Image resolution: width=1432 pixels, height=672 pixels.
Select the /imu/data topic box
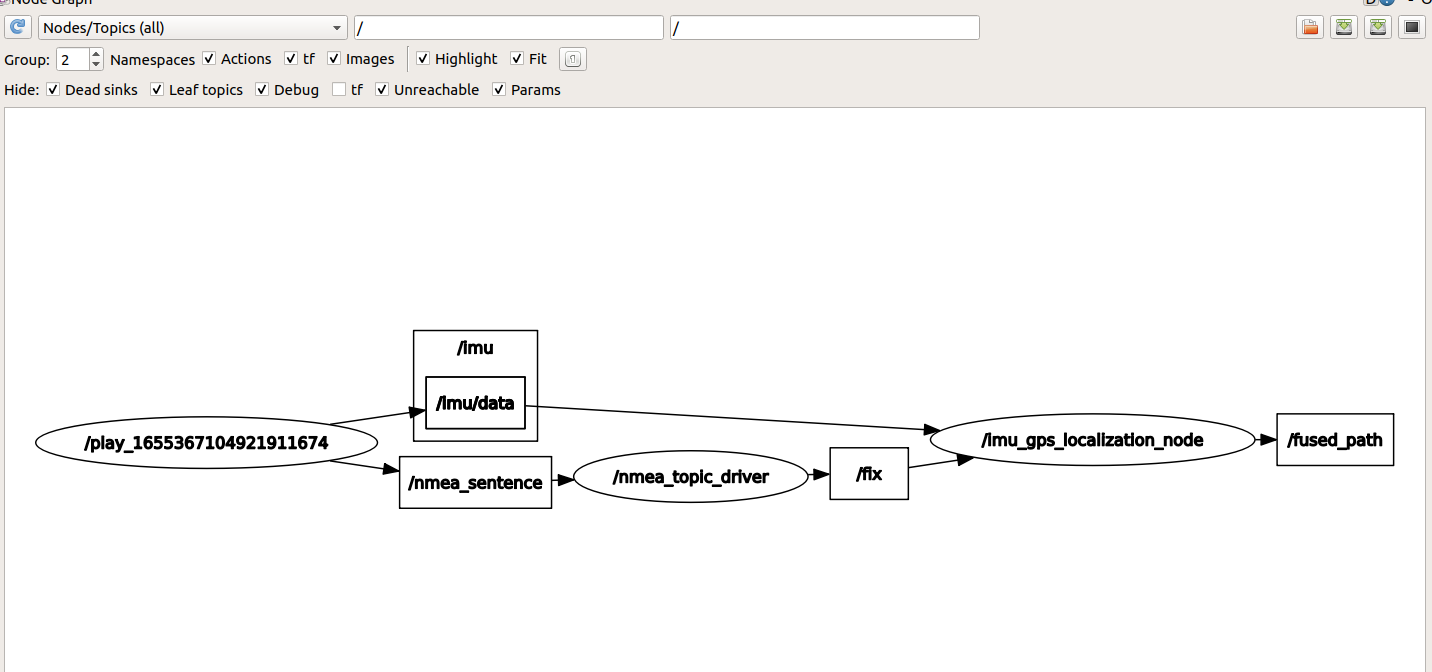click(x=475, y=403)
